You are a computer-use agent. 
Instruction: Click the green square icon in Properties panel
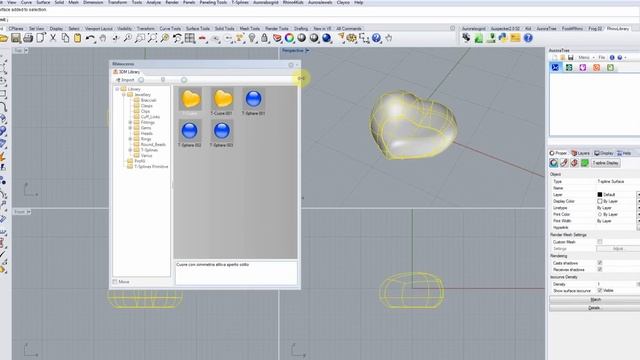point(585,163)
